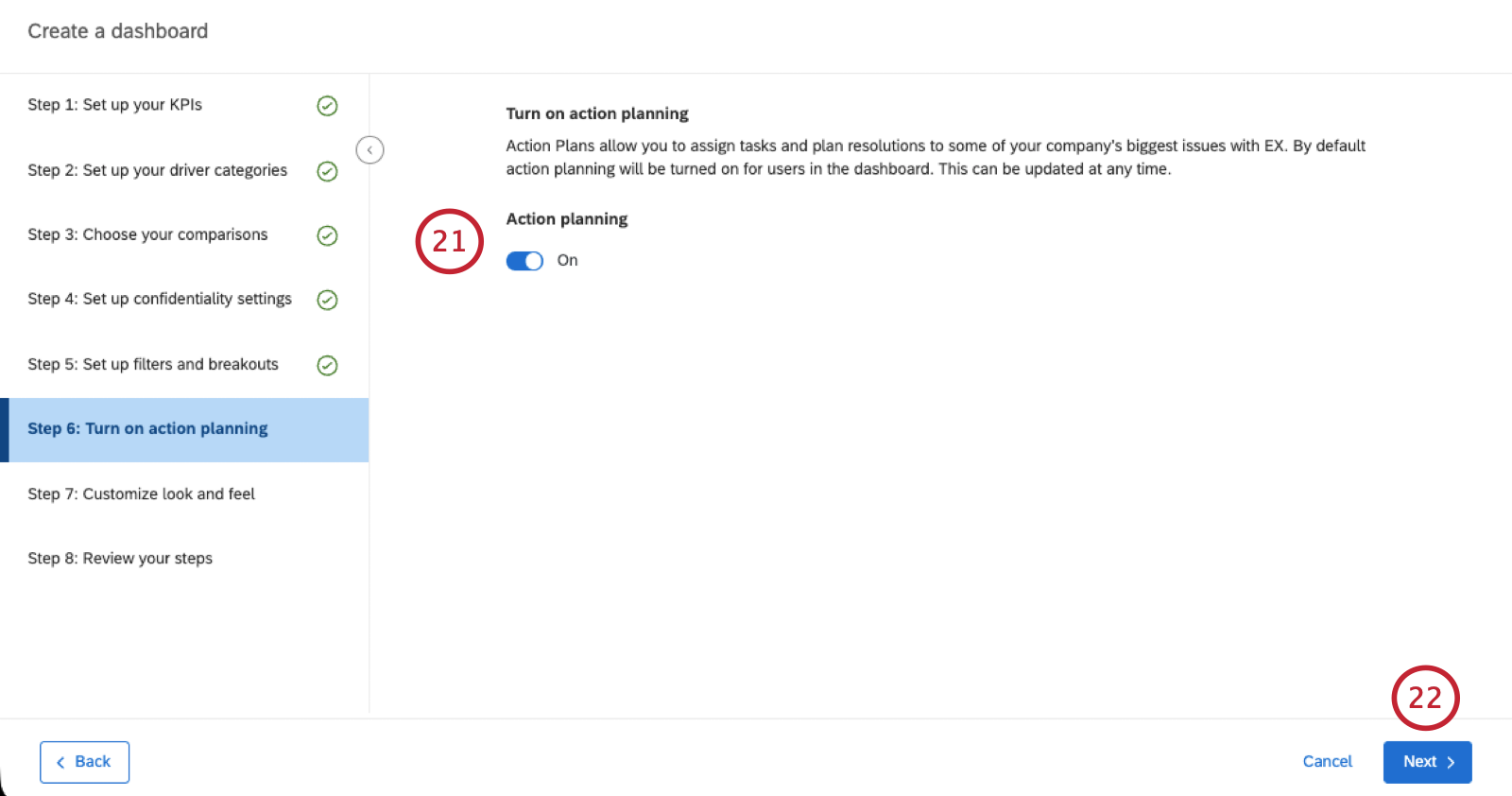Open Step 4: Set up confidentiality settings

click(x=184, y=299)
